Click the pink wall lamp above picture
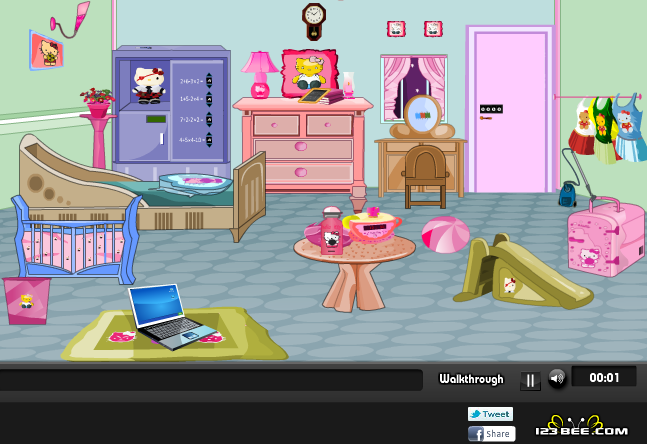Screen dimensions: 647x444 [x=70, y=19]
